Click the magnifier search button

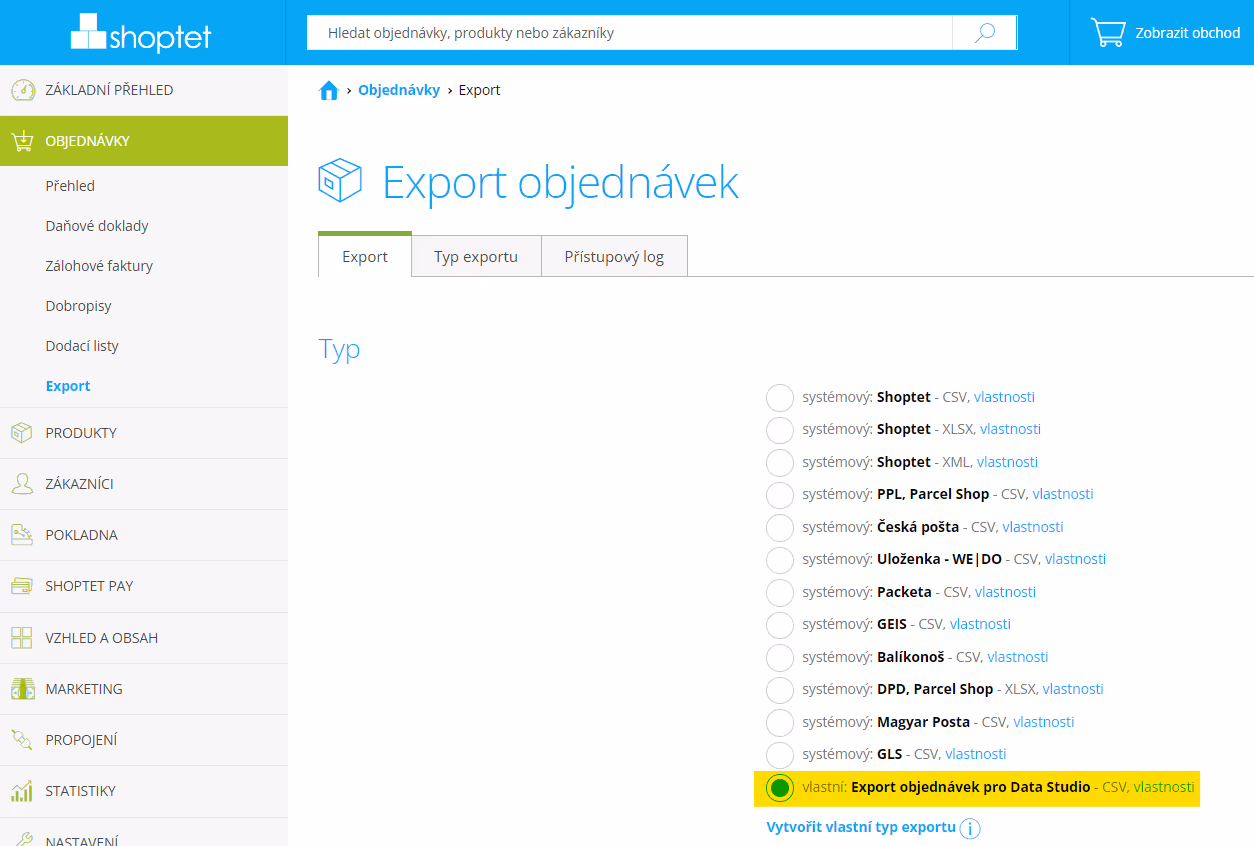pos(984,33)
